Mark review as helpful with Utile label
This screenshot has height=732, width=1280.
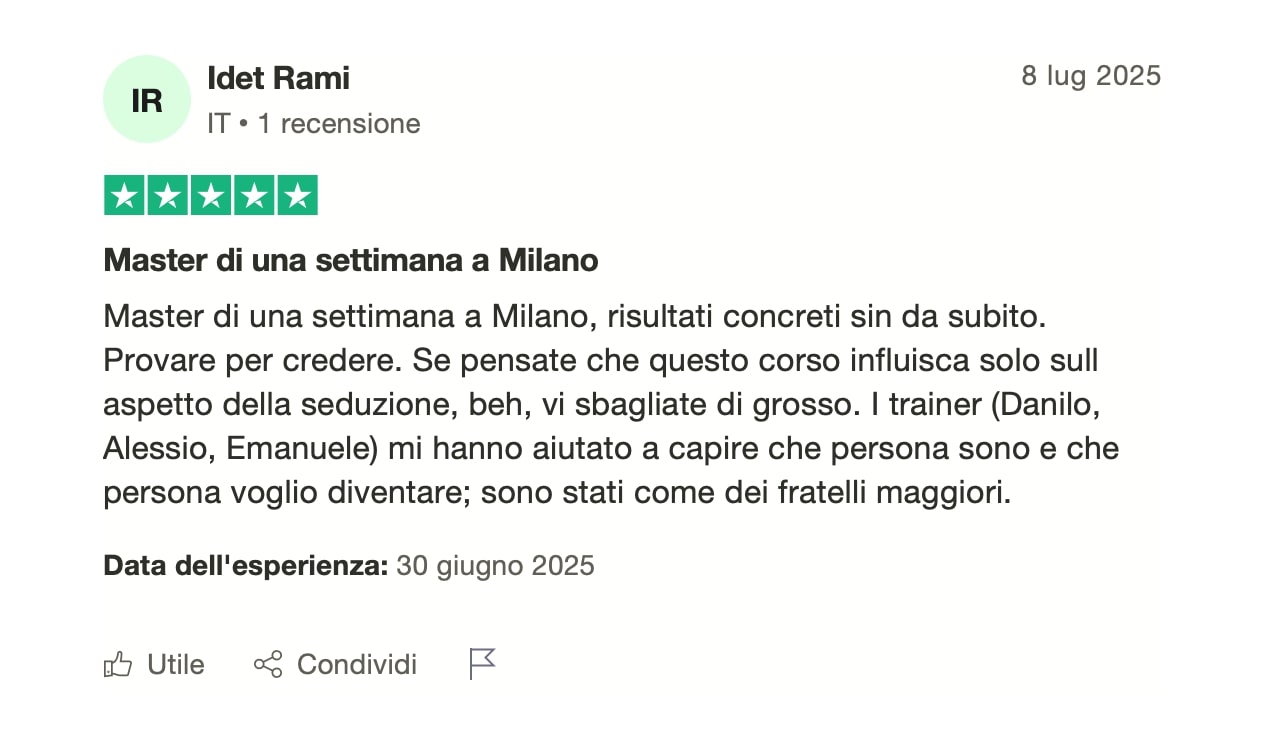[176, 665]
